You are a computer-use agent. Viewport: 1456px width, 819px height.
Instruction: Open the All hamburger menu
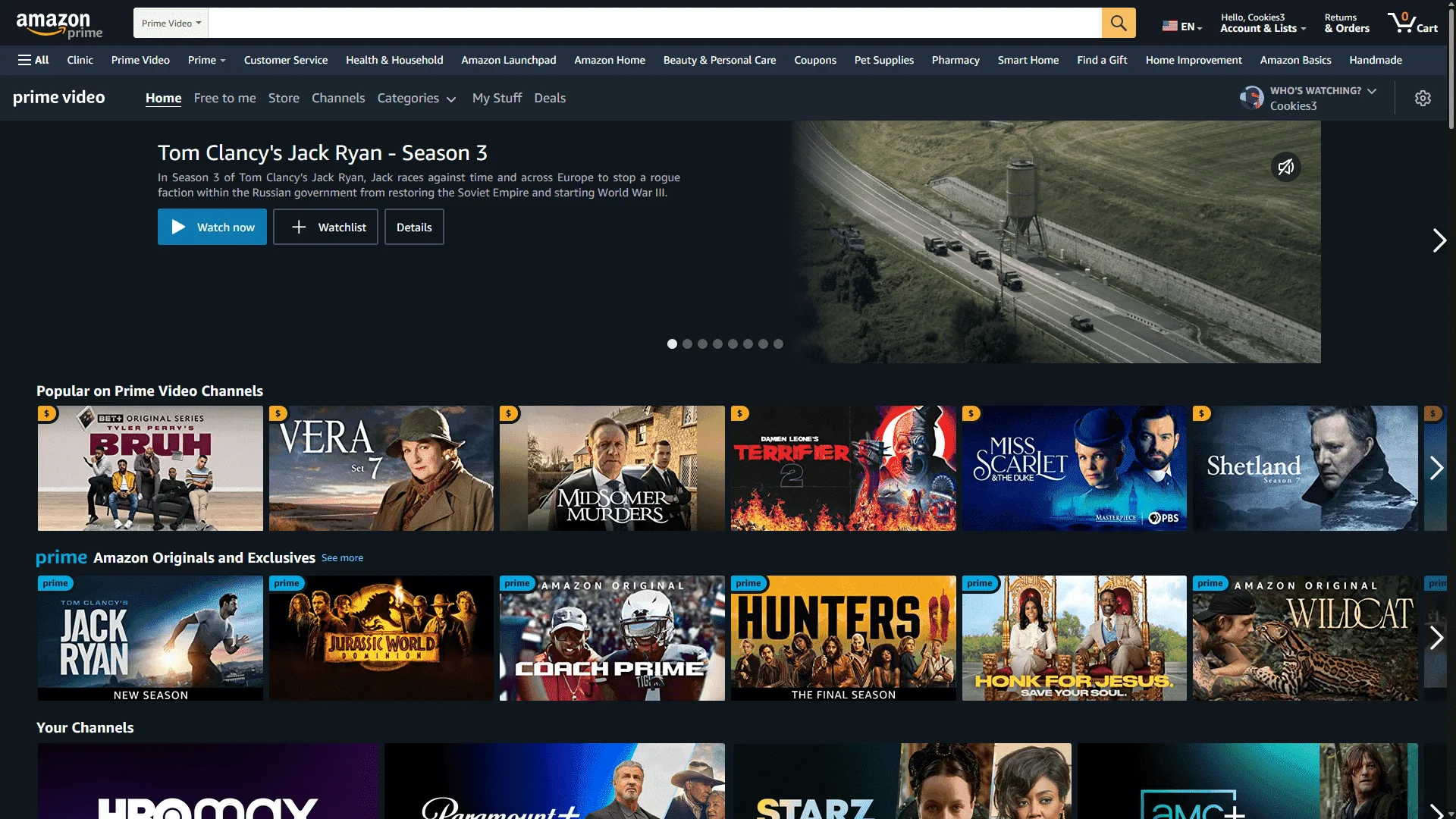33,60
